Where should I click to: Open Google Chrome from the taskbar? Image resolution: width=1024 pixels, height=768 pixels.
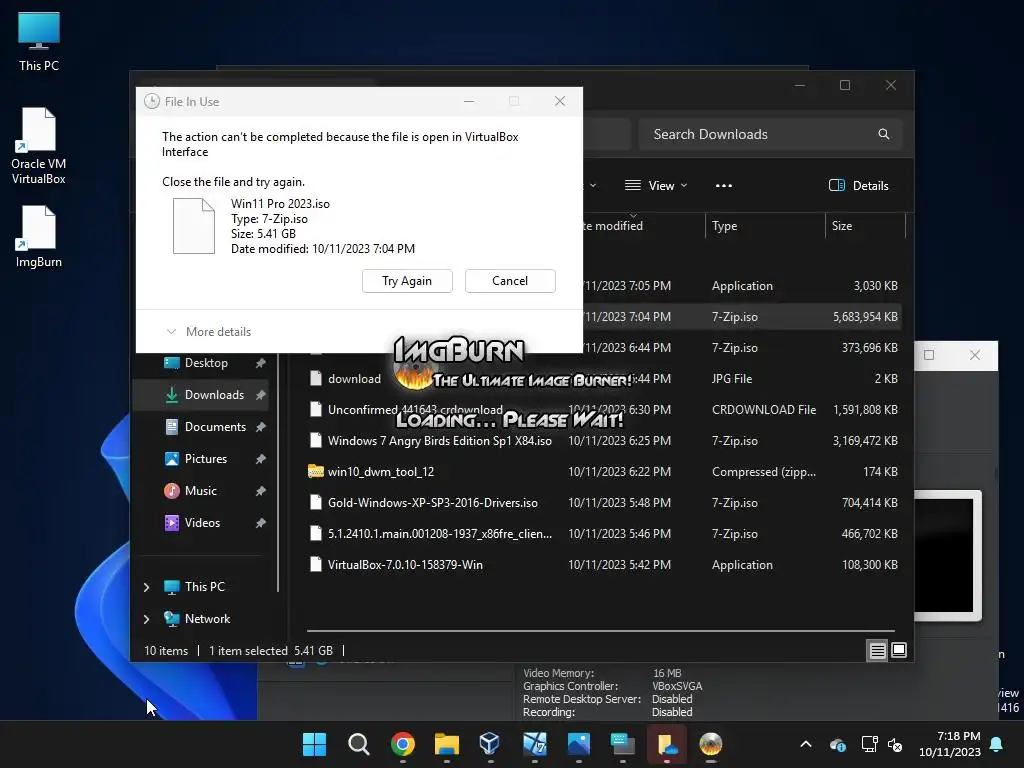coord(403,744)
